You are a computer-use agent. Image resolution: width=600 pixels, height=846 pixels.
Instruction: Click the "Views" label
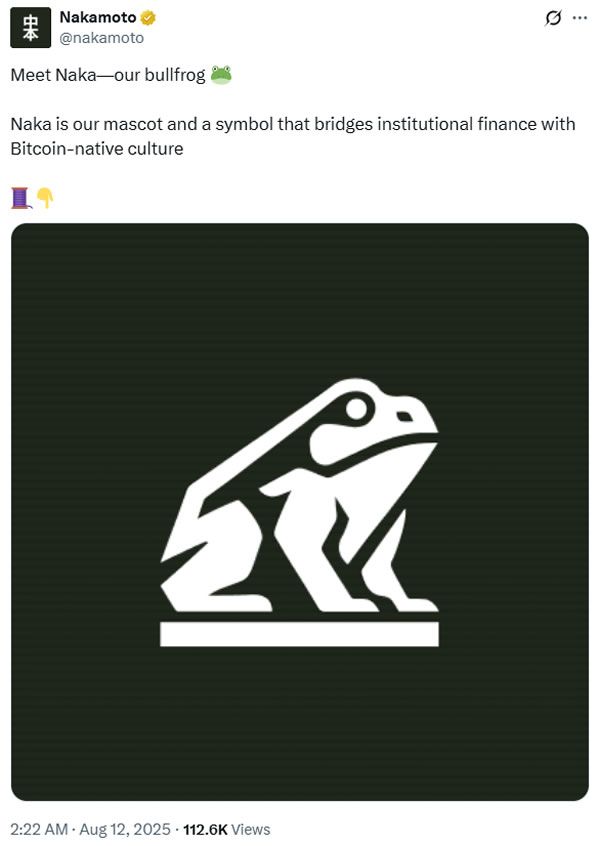coord(250,829)
